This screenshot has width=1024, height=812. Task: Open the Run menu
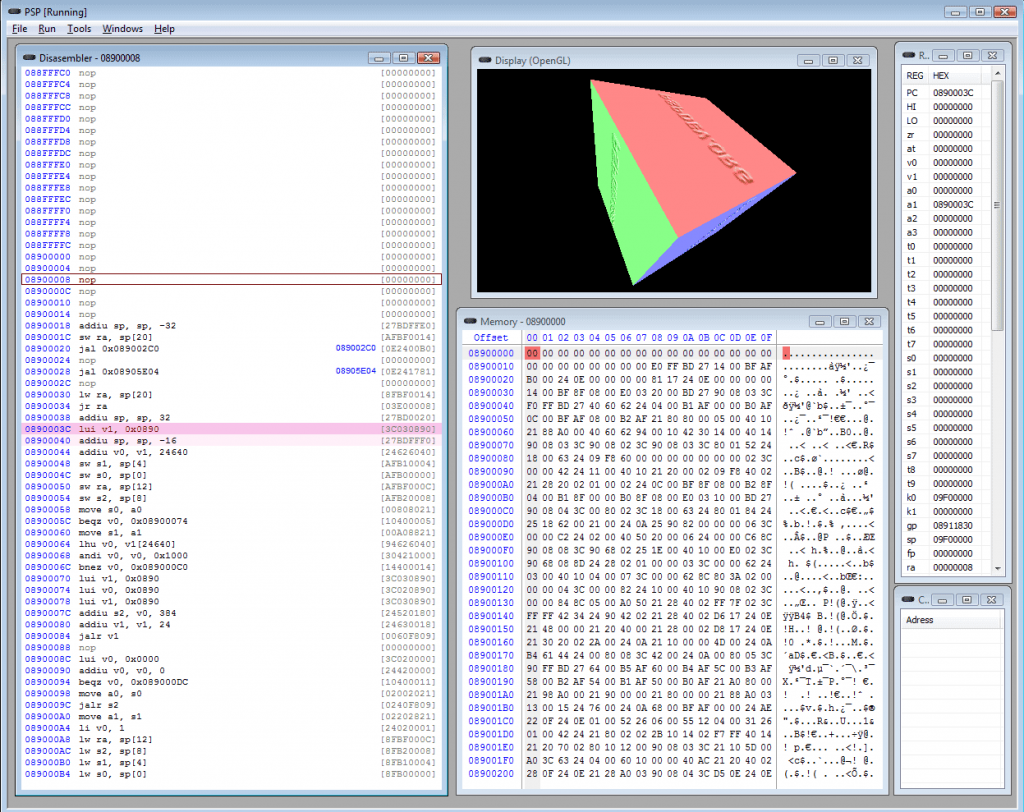point(47,29)
